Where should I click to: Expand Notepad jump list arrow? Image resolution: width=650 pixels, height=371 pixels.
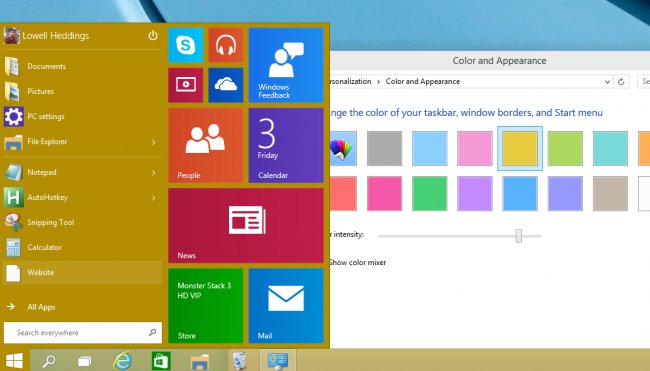pos(154,173)
